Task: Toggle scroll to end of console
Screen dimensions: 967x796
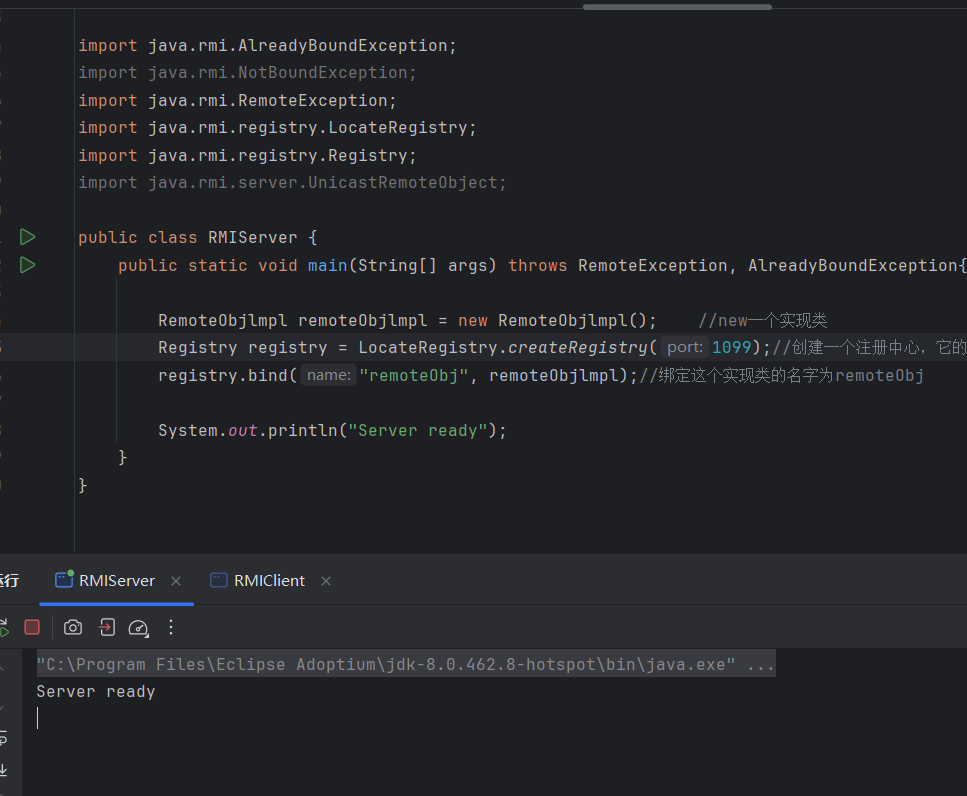Action: pyautogui.click(x=3, y=770)
